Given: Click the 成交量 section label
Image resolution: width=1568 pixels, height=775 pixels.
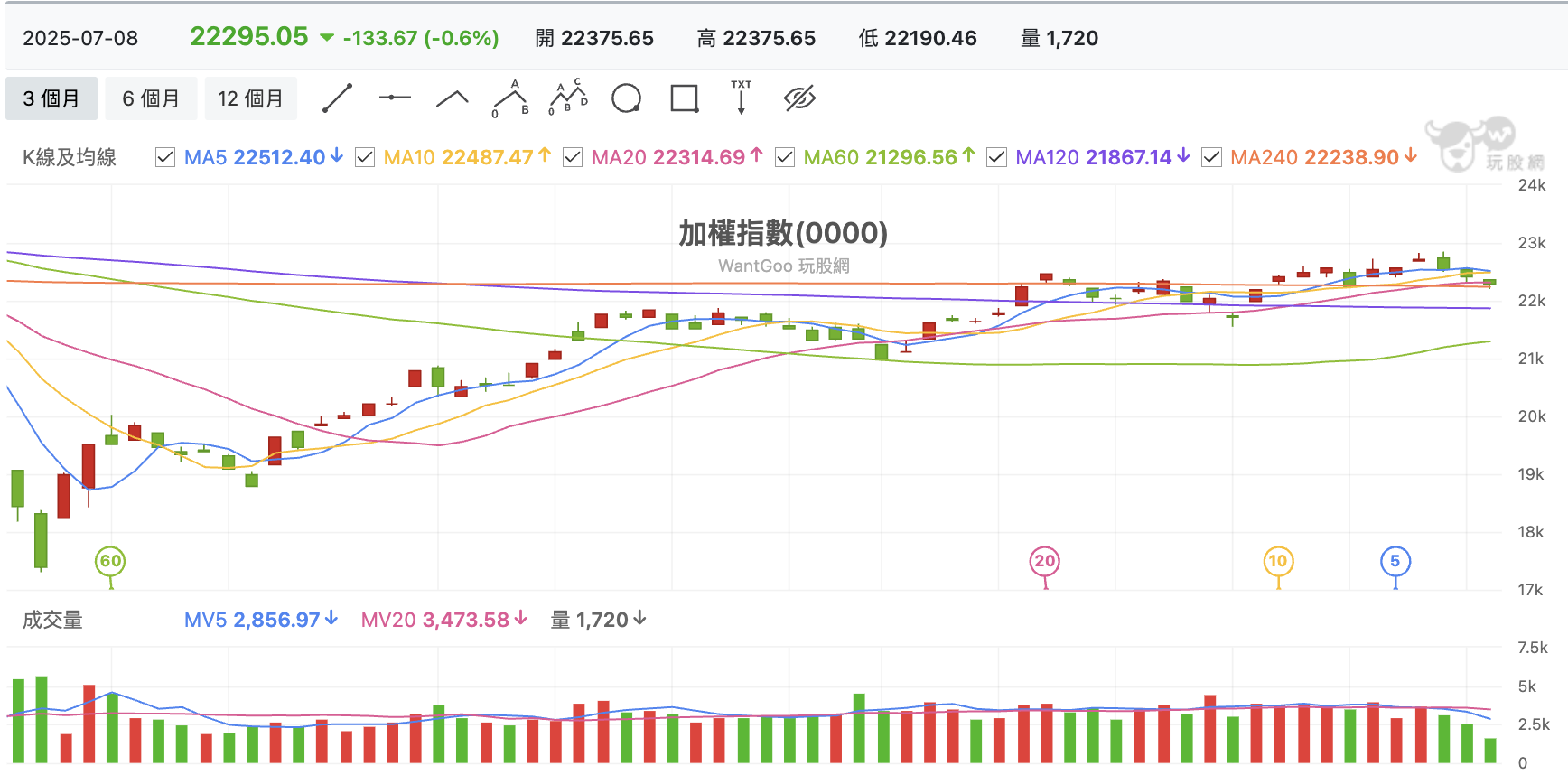Looking at the screenshot, I should pos(52,620).
